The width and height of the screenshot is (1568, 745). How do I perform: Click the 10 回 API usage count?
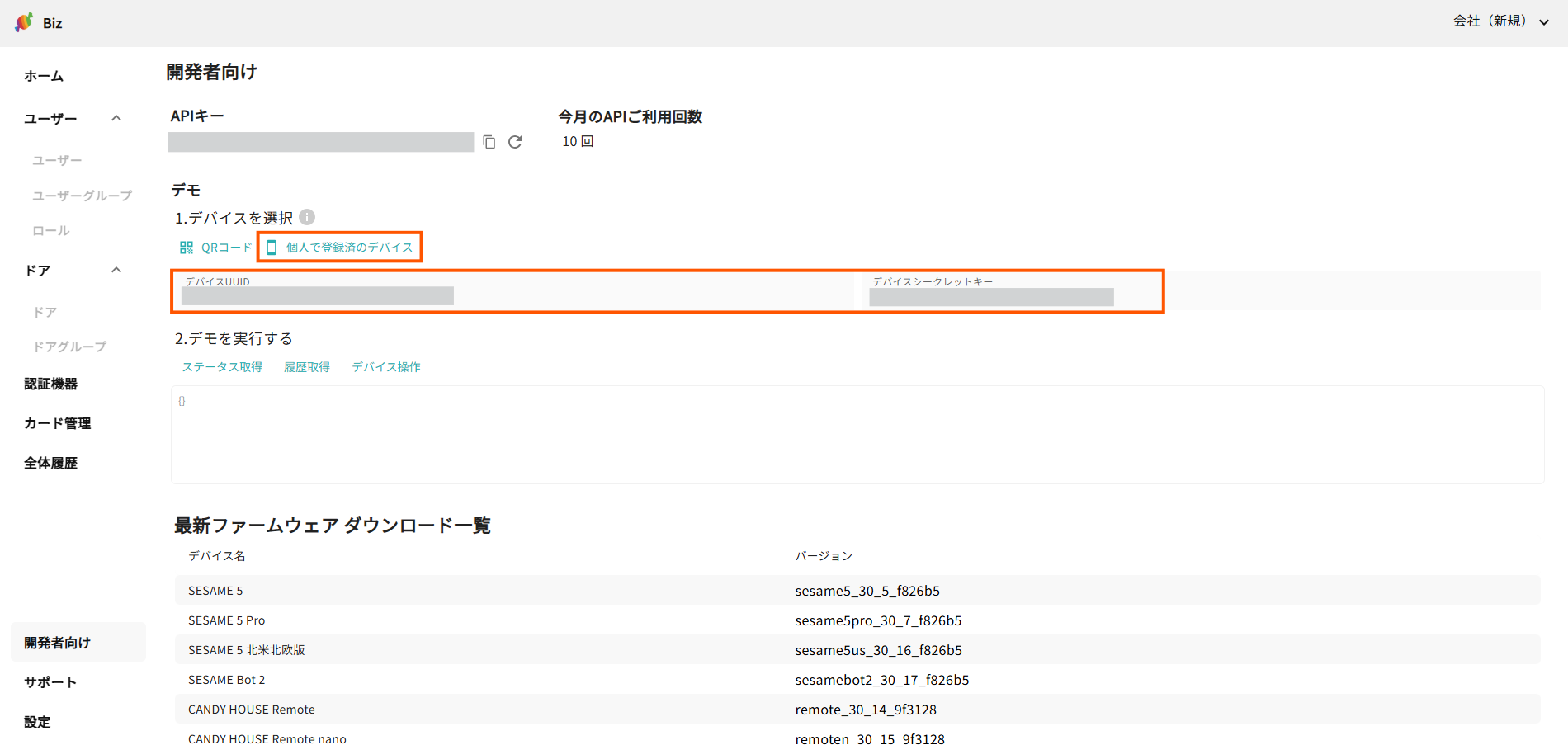pos(578,142)
